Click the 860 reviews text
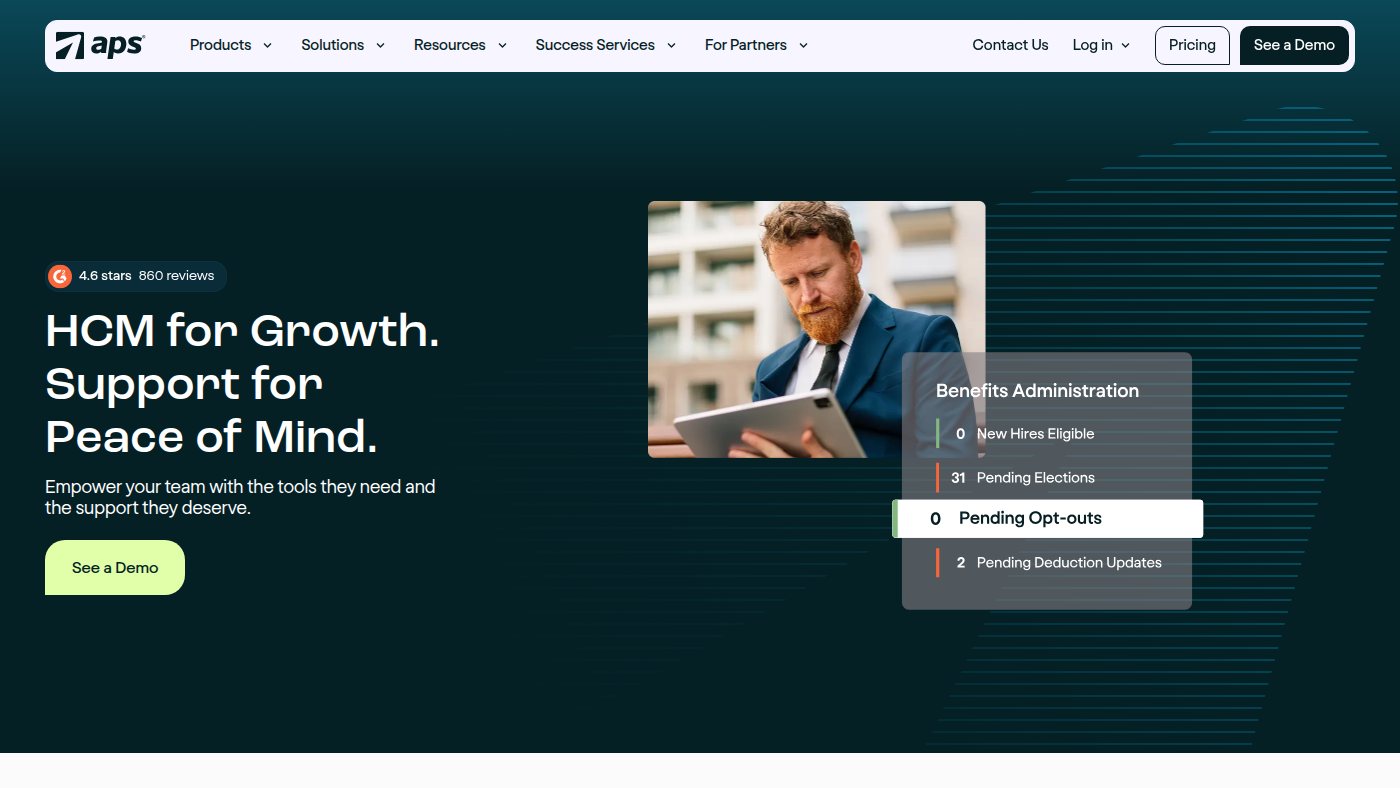This screenshot has height=788, width=1400. tap(176, 276)
